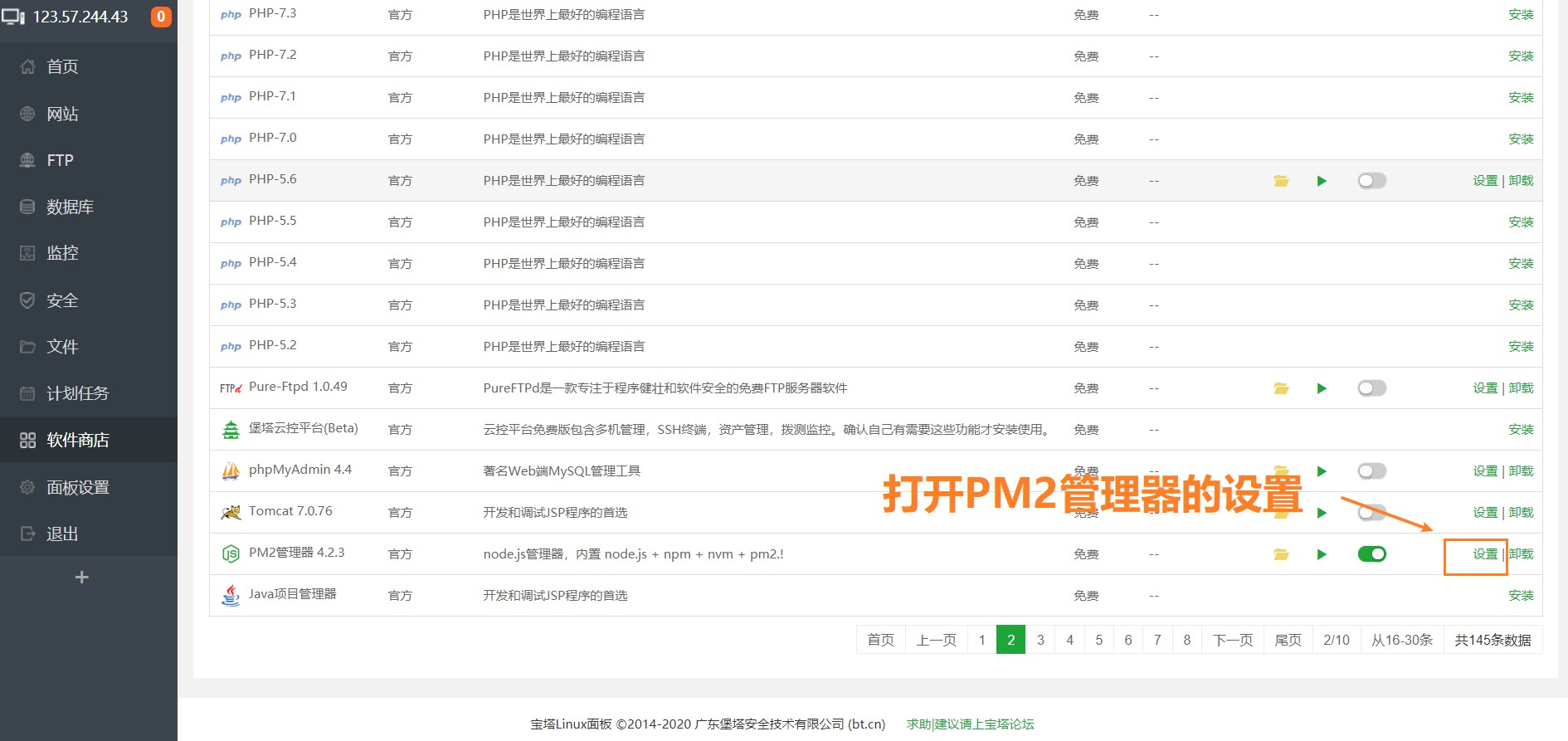Click play icon in PHP-5.6 row
The width and height of the screenshot is (1568, 741).
pyautogui.click(x=1322, y=181)
